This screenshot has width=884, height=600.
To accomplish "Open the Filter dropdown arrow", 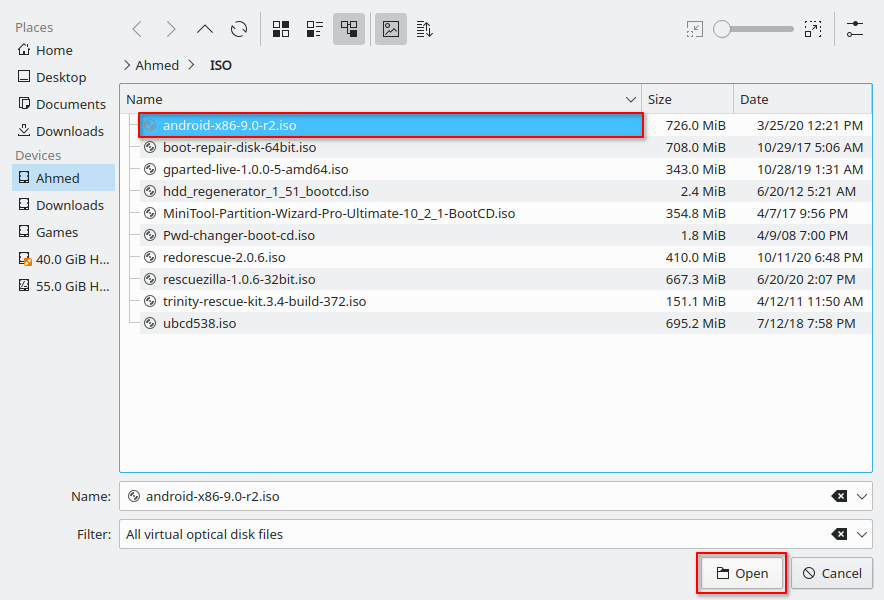I will 861,534.
